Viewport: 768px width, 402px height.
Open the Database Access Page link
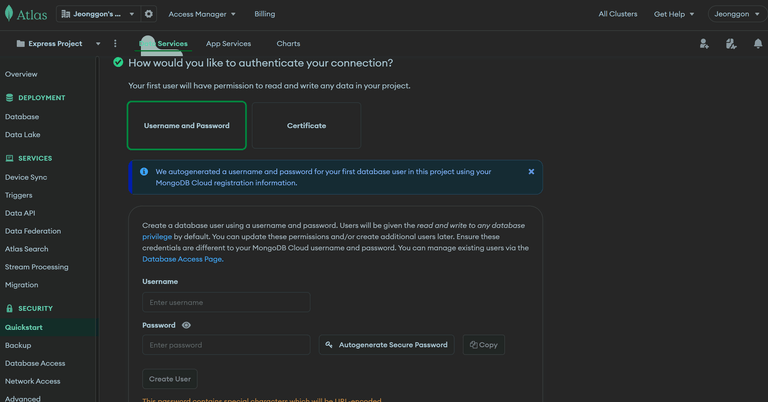click(183, 259)
